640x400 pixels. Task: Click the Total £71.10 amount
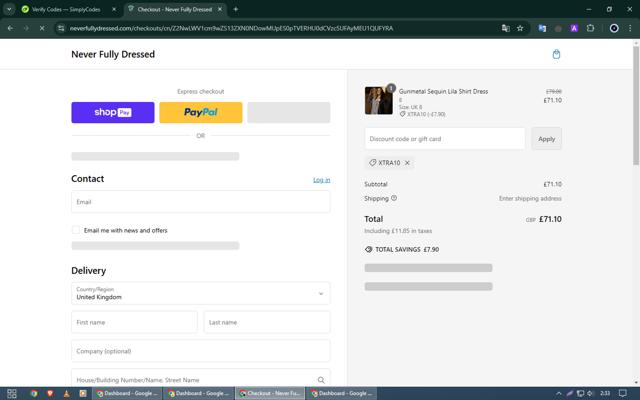pos(550,219)
